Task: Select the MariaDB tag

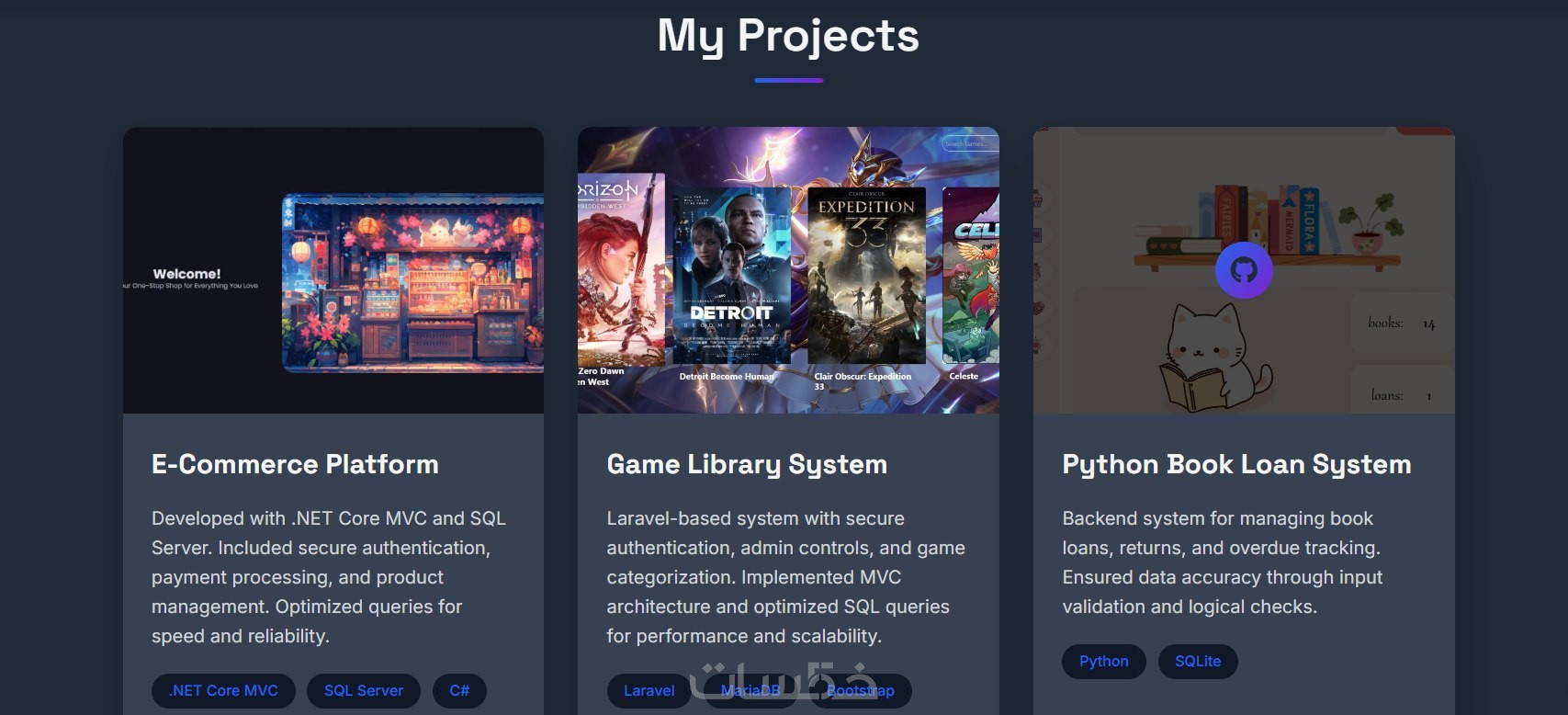Action: pos(750,690)
